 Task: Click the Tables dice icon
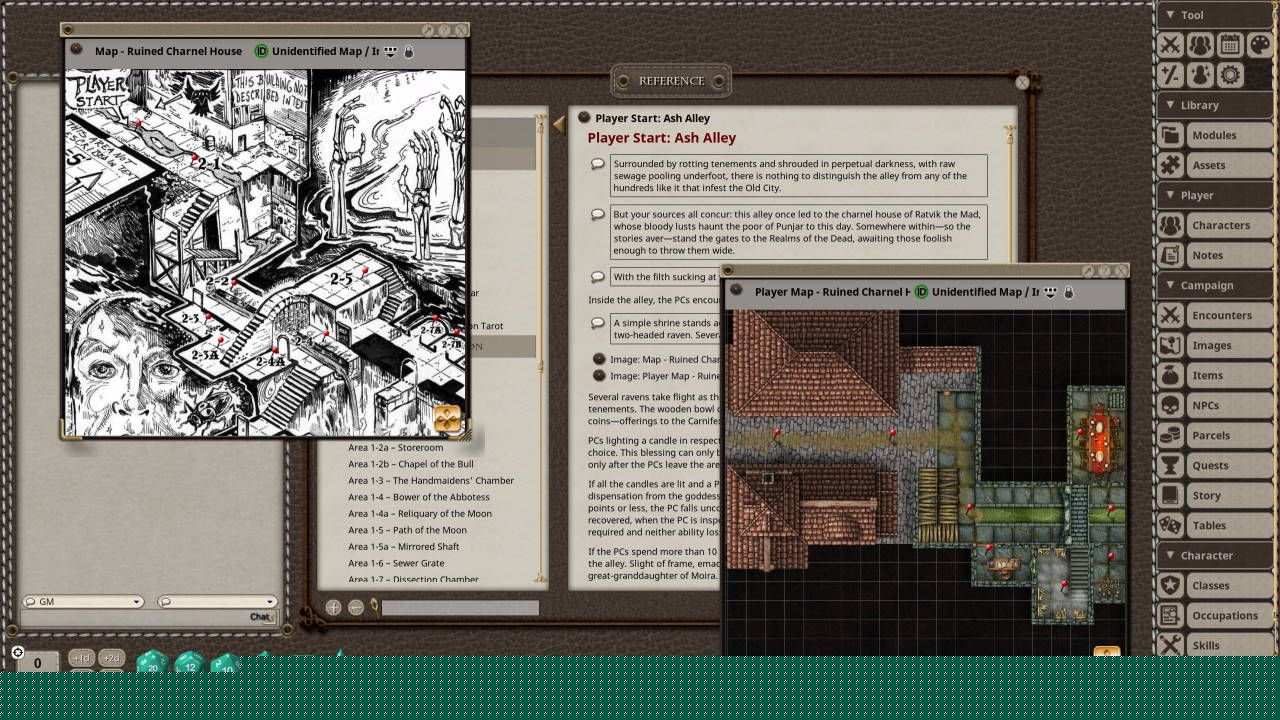1170,525
